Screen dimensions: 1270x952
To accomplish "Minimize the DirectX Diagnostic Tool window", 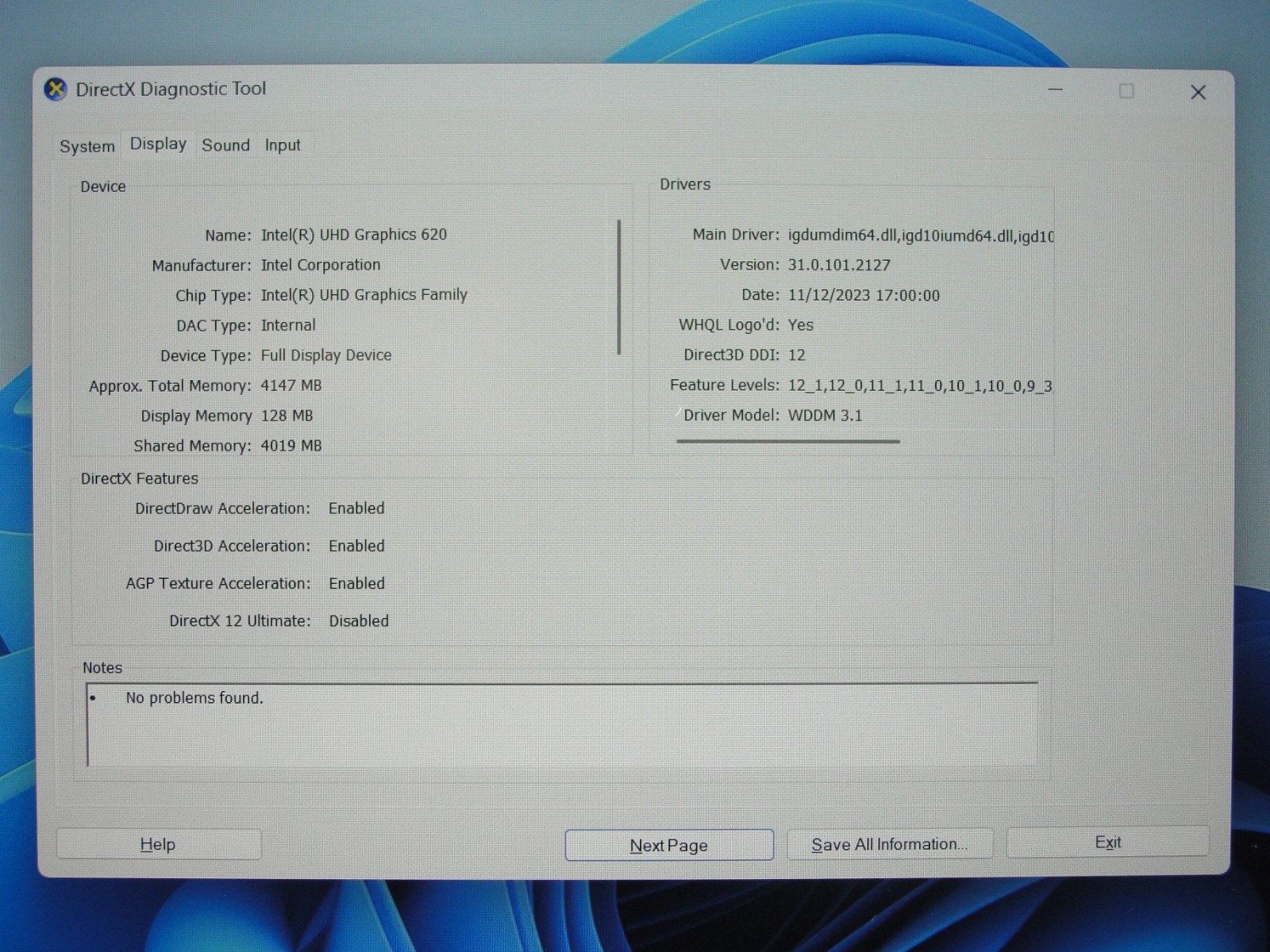I will 1056,90.
